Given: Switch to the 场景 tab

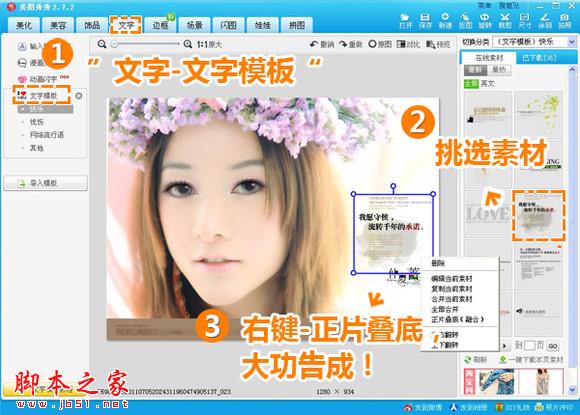Looking at the screenshot, I should (x=194, y=25).
